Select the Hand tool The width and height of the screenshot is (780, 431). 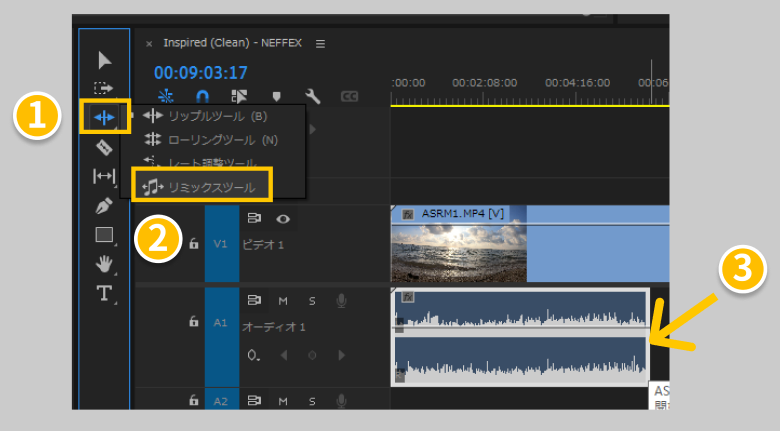tap(104, 264)
